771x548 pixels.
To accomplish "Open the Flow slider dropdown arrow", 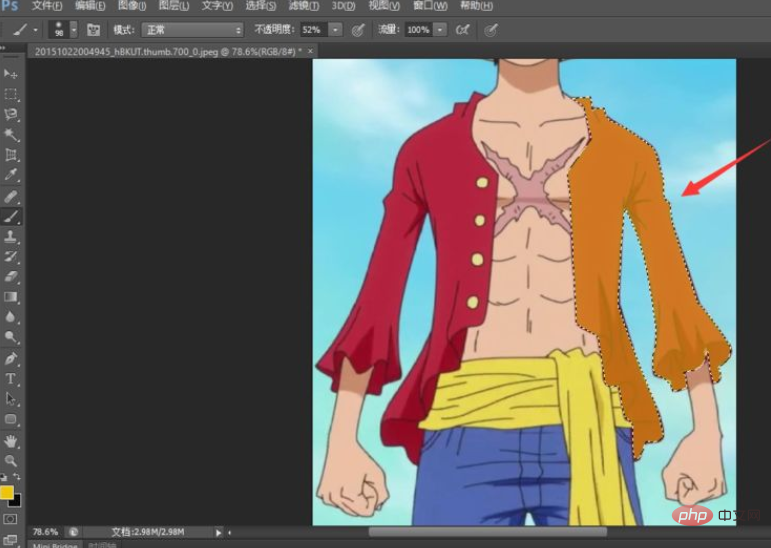I will click(440, 30).
